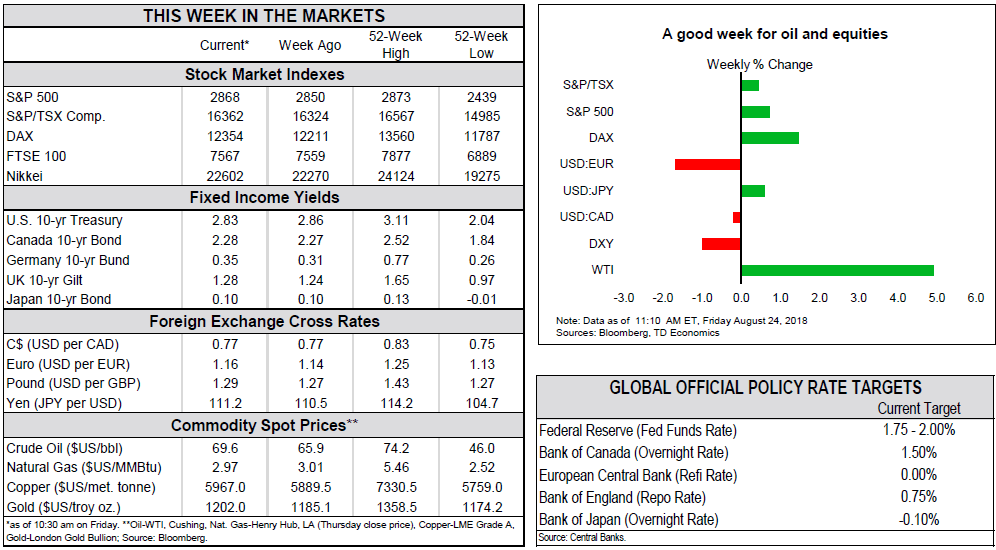Screen dimensions: 996x550
Task: Select 'Foreign Exchange Cross Rates' header
Action: tap(264, 322)
